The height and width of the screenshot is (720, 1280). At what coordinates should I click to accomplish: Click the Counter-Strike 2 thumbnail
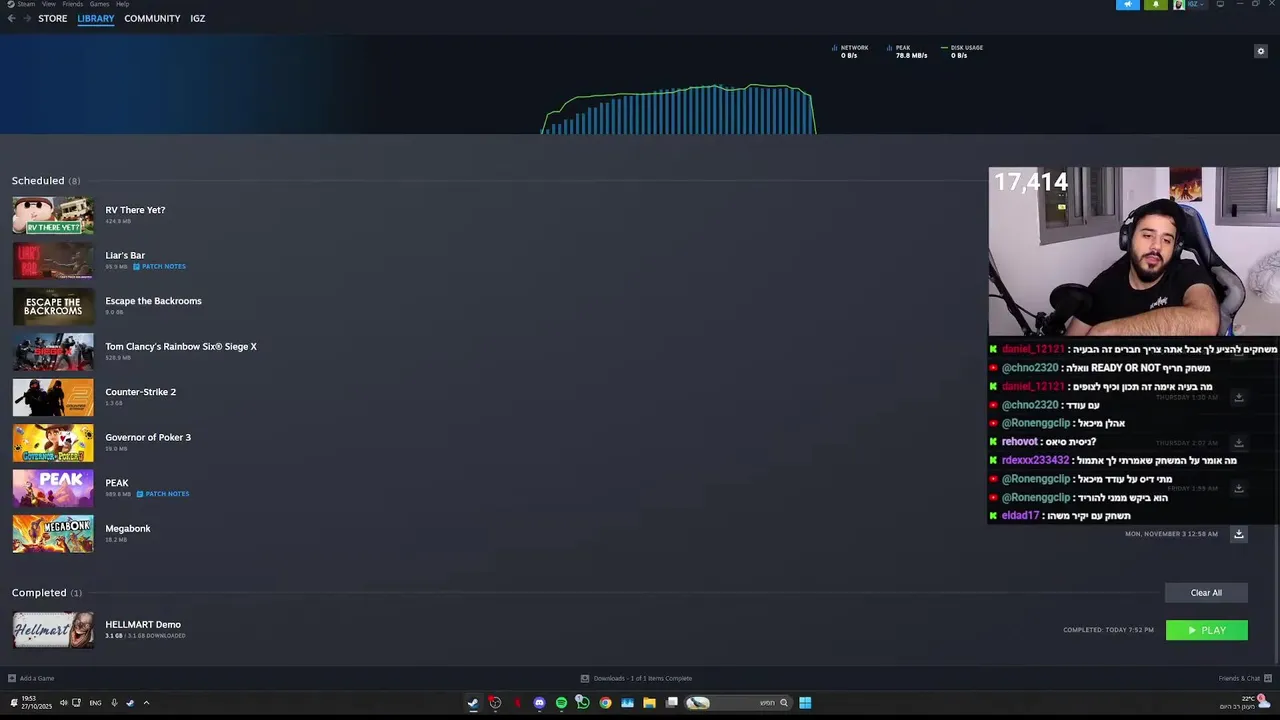point(53,397)
